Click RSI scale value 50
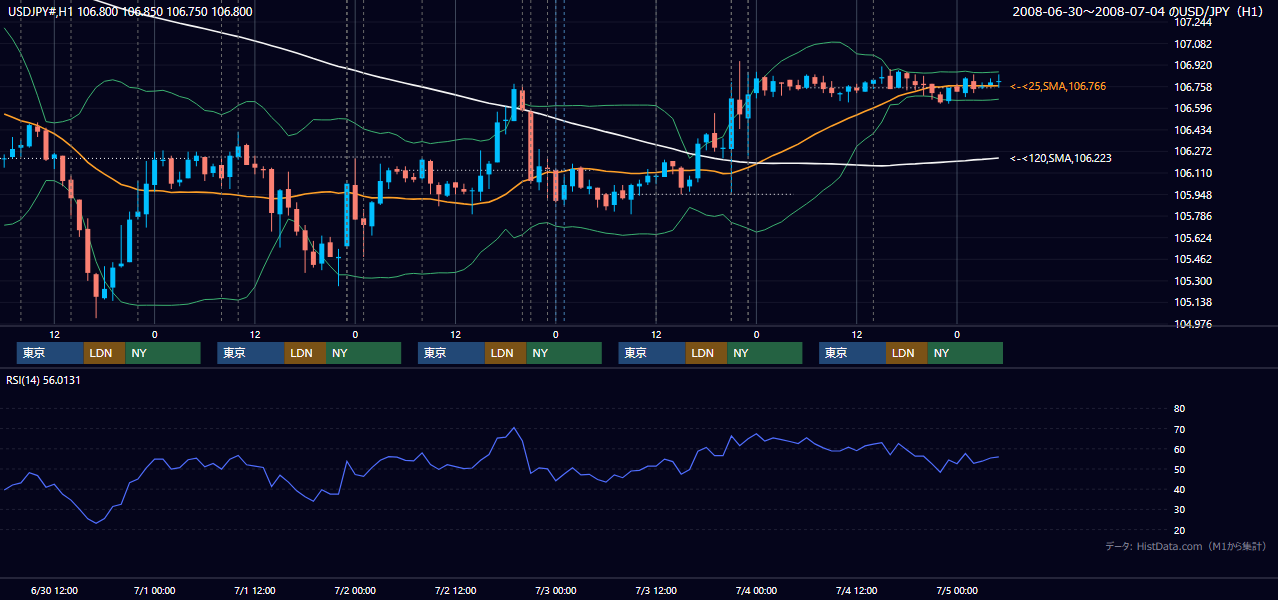This screenshot has height=600, width=1278. click(x=1179, y=469)
